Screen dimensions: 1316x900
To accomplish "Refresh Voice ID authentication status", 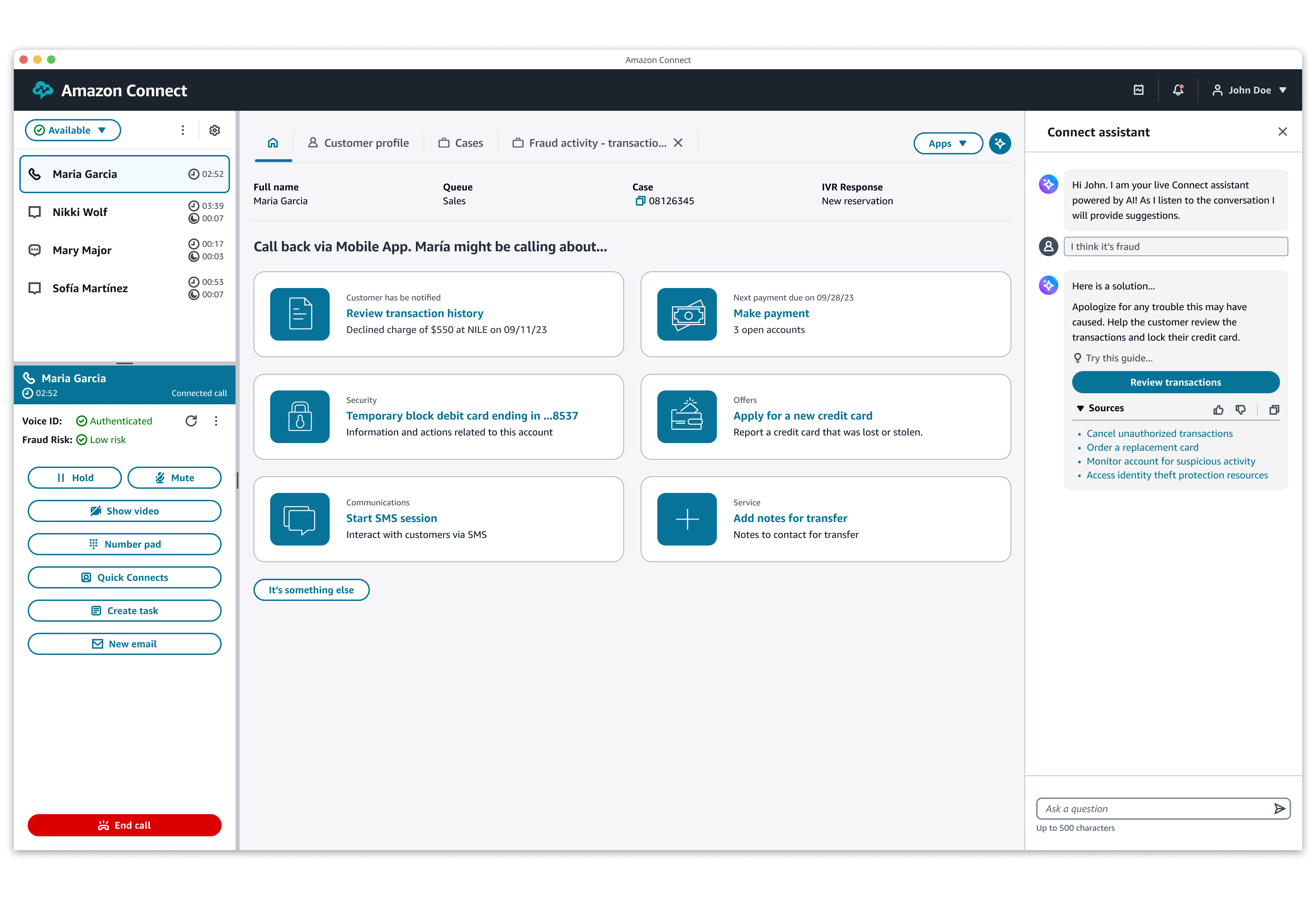I will 192,421.
